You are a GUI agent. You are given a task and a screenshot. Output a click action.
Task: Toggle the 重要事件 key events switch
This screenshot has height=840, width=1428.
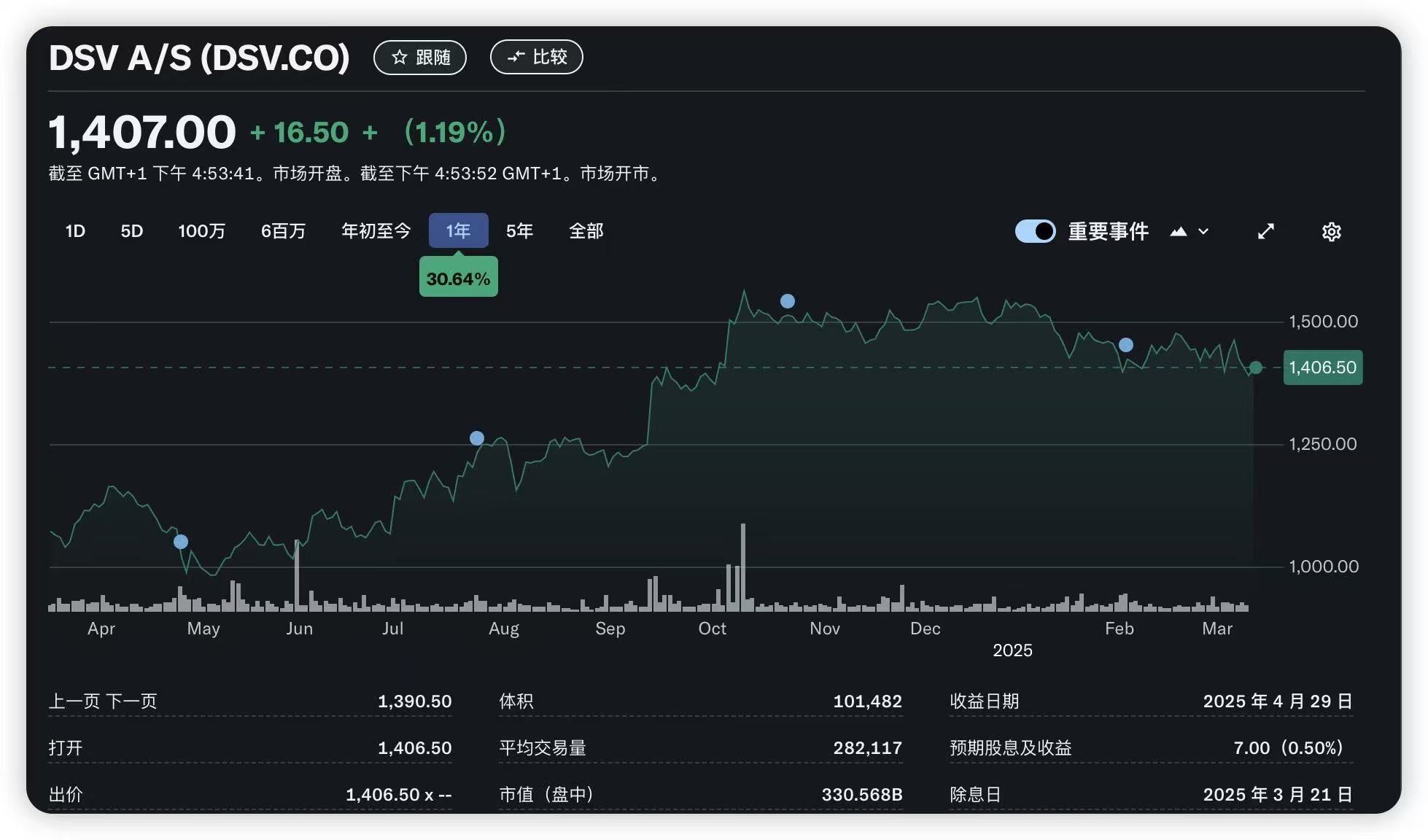1035,231
